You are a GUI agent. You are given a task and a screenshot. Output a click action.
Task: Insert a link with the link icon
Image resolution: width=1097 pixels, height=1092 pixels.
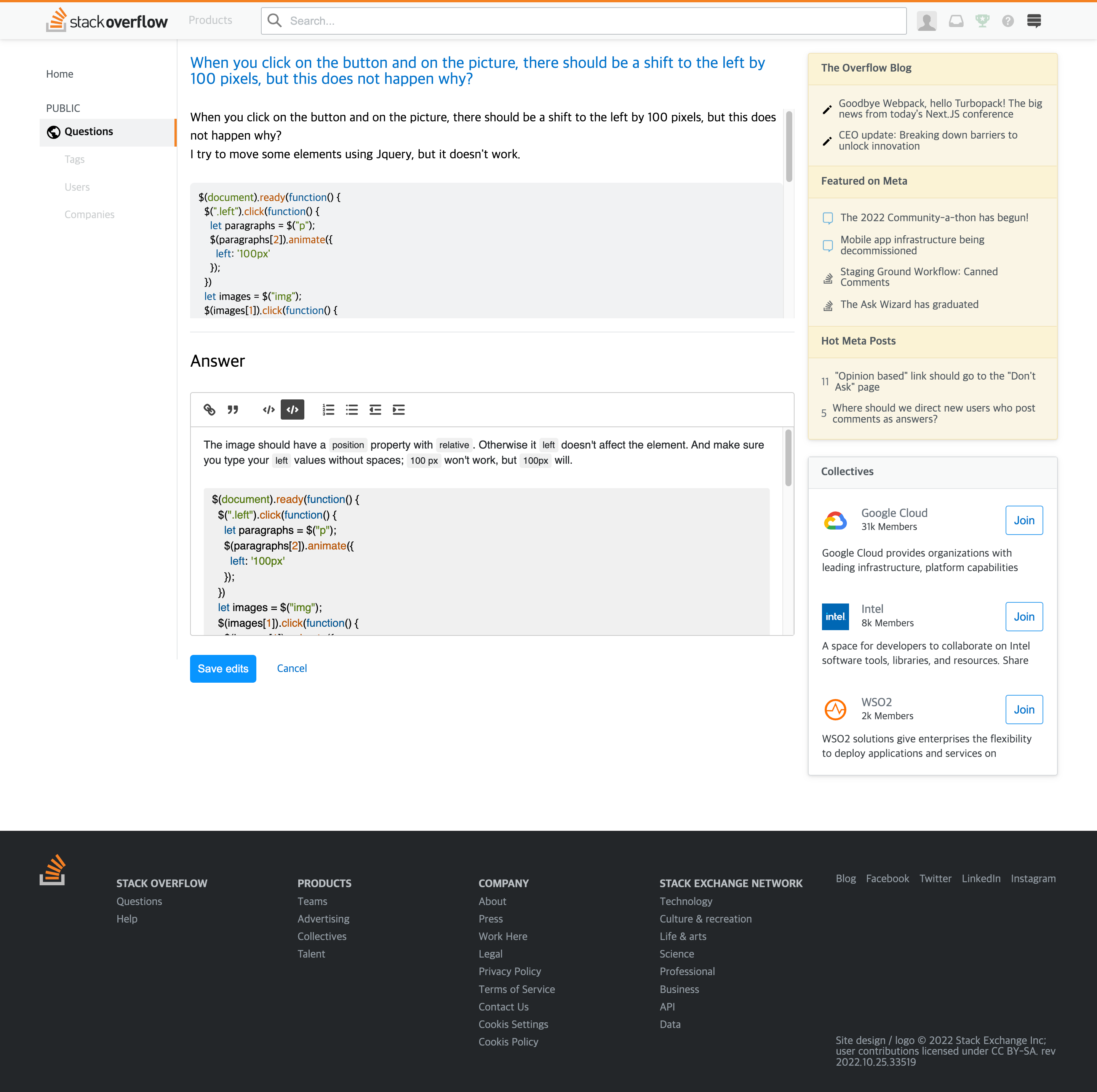pos(209,410)
